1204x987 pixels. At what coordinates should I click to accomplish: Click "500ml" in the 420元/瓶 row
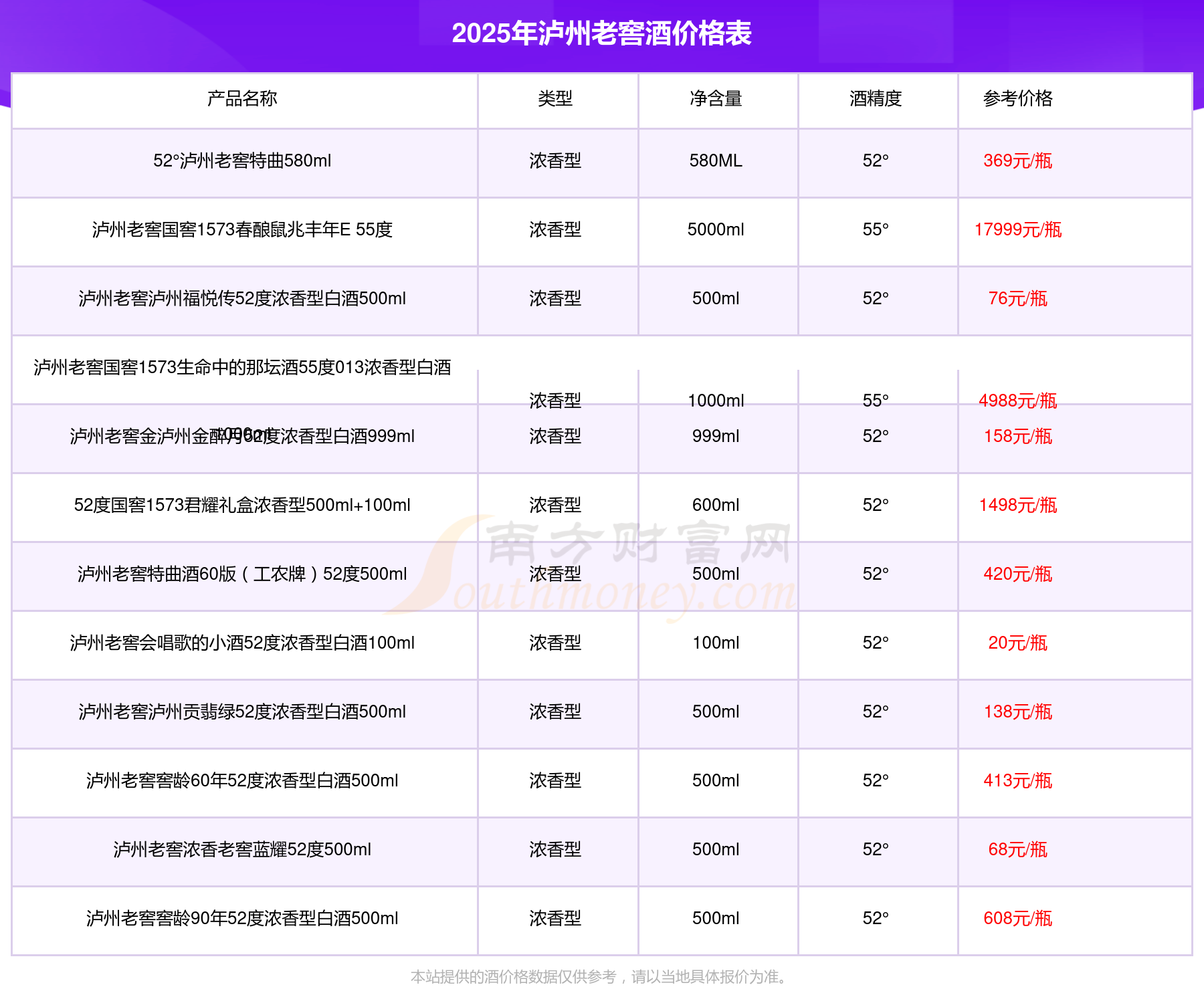pos(716,574)
